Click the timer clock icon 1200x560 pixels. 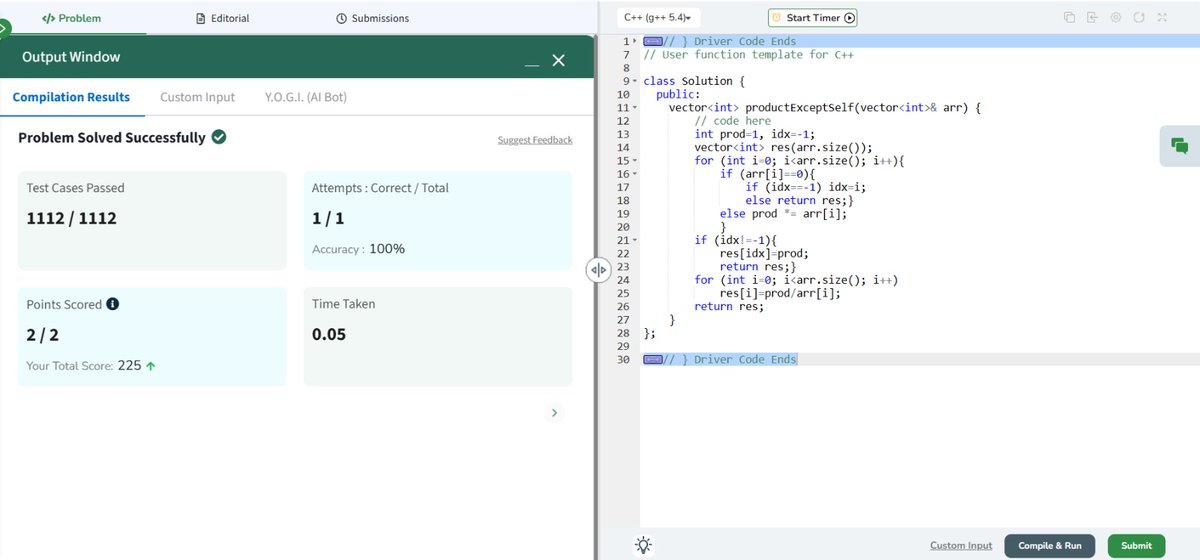pyautogui.click(x=778, y=18)
